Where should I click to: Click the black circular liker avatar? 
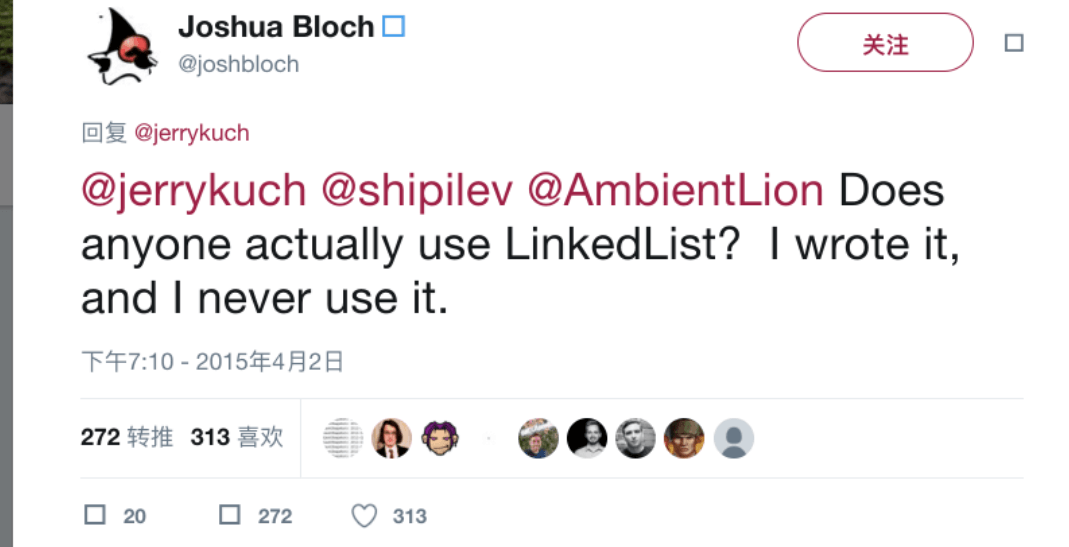(587, 438)
